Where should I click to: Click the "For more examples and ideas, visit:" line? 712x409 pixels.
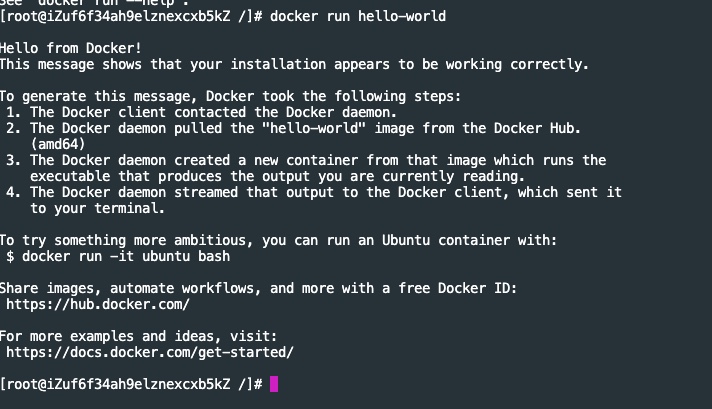coord(138,336)
